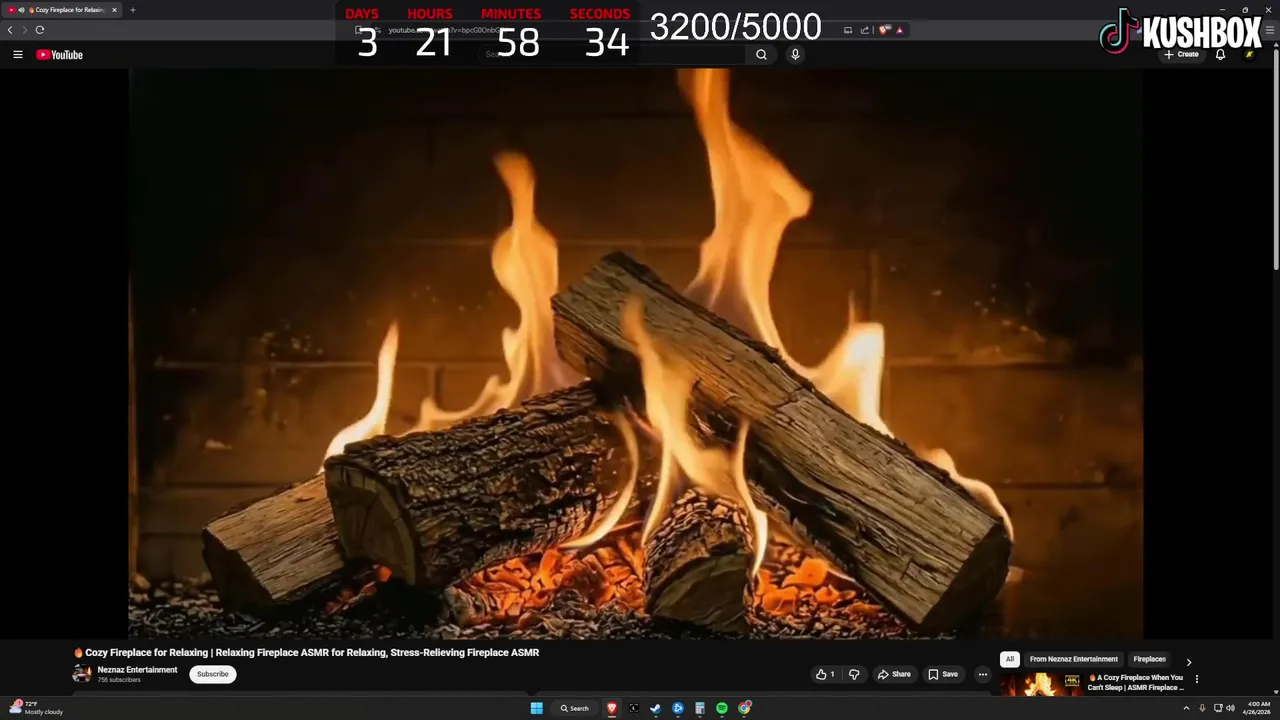Go forward with the browser forward arrow
1280x720 pixels.
pyautogui.click(x=25, y=30)
